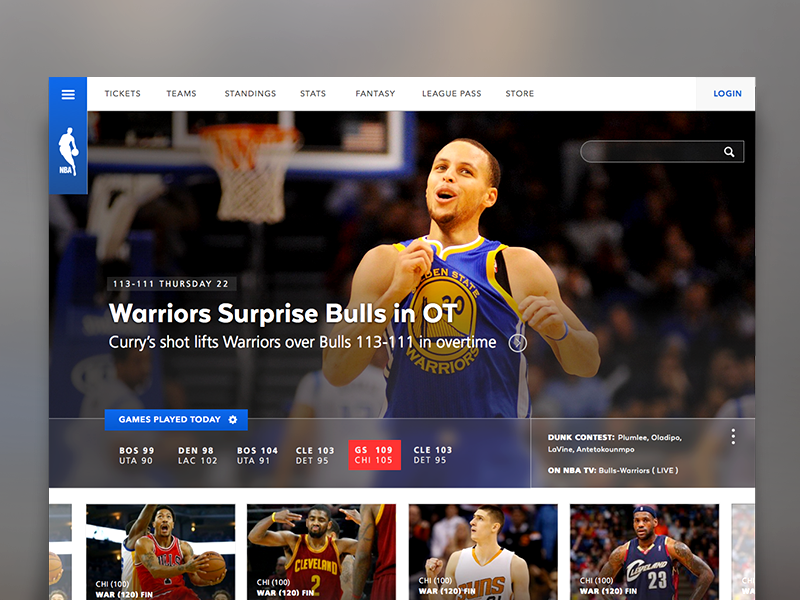Select the BOS 104 UTA 91 score
Image resolution: width=800 pixels, height=600 pixels.
257,456
